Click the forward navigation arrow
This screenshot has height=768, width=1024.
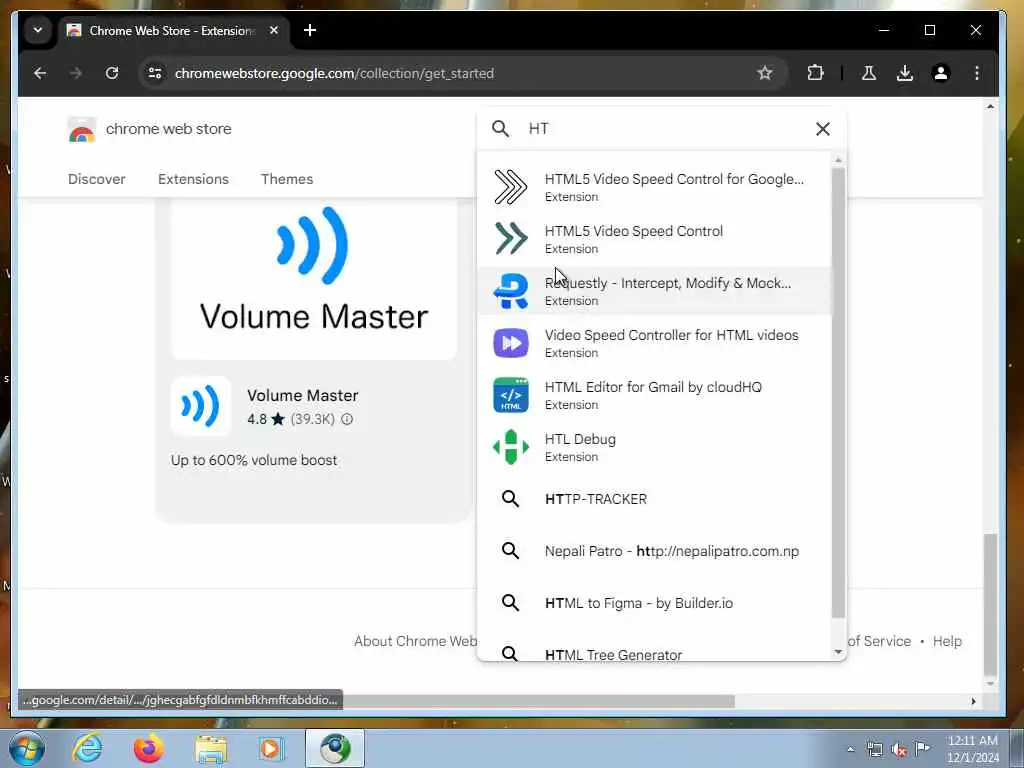click(x=76, y=73)
